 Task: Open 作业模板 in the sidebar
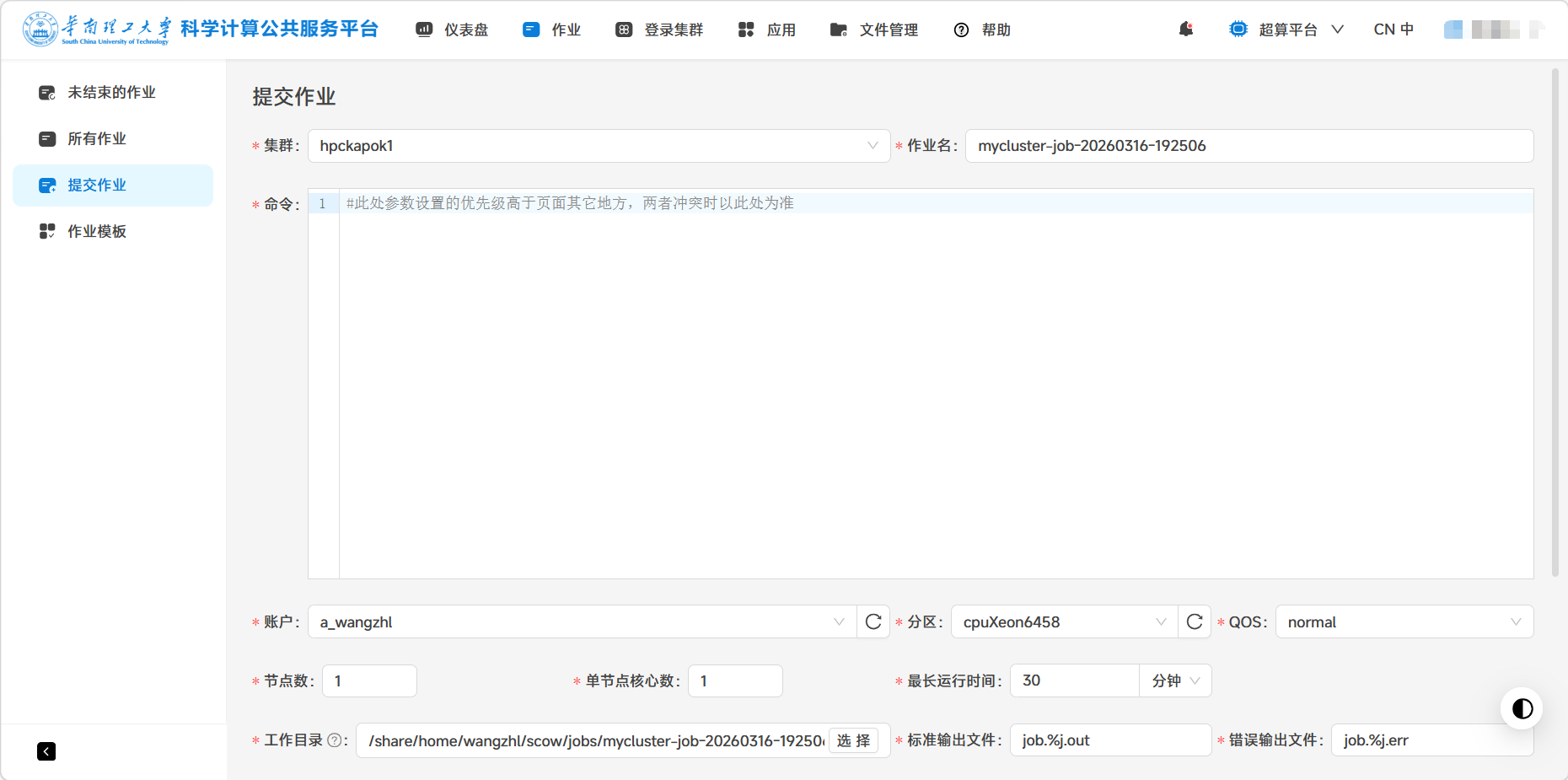97,231
